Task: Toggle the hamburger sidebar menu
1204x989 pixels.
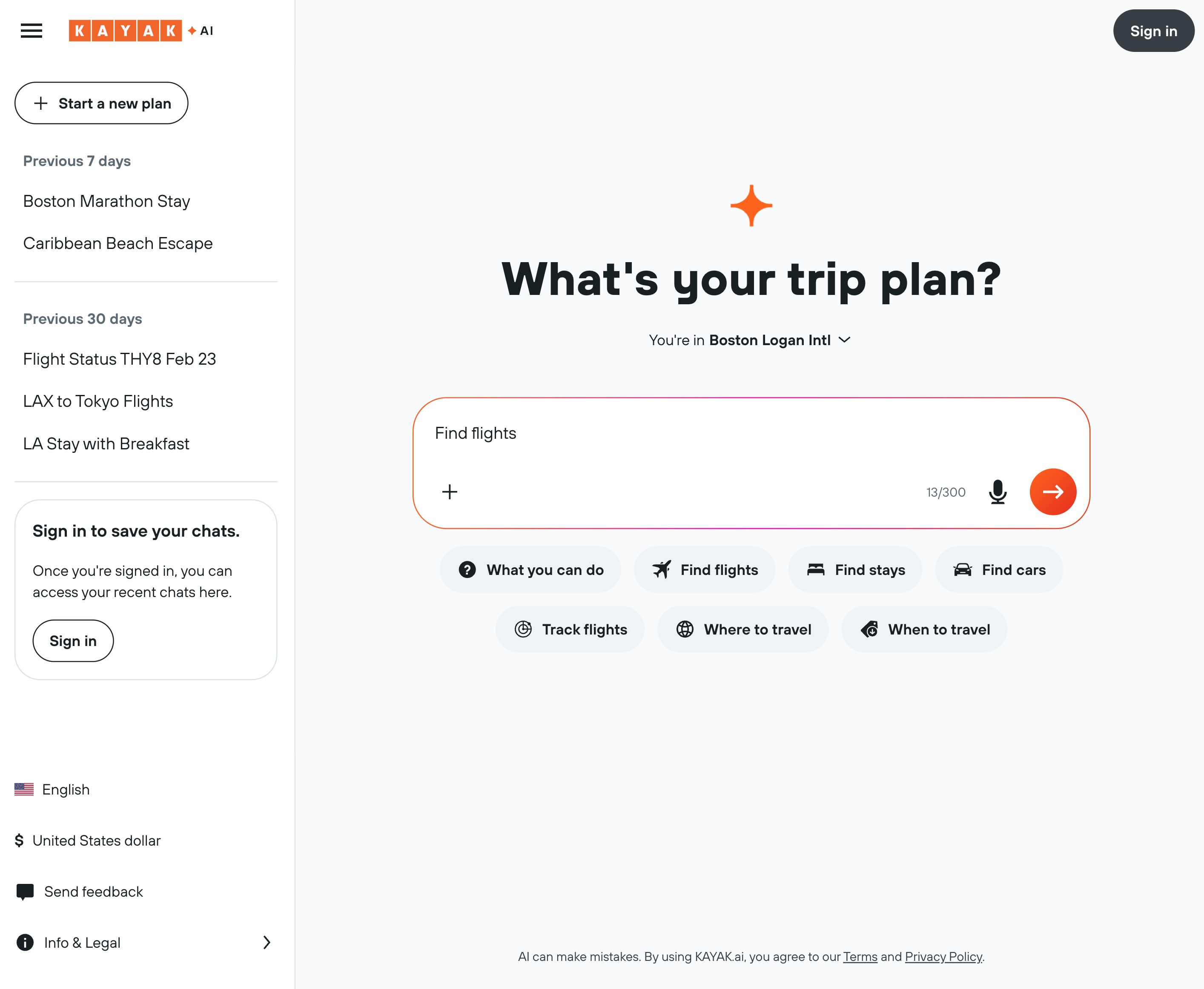Action: point(32,31)
